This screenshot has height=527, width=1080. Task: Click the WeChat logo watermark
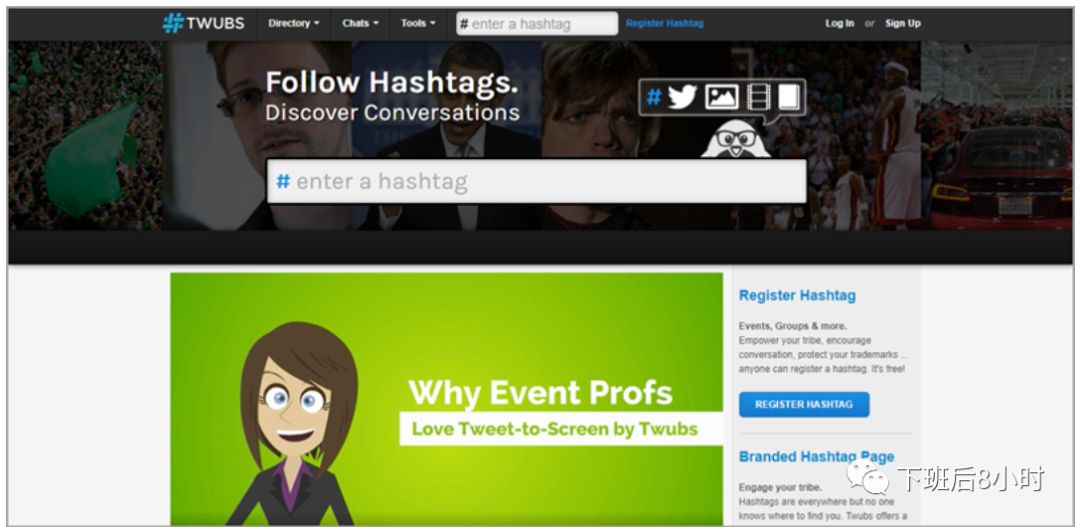868,477
